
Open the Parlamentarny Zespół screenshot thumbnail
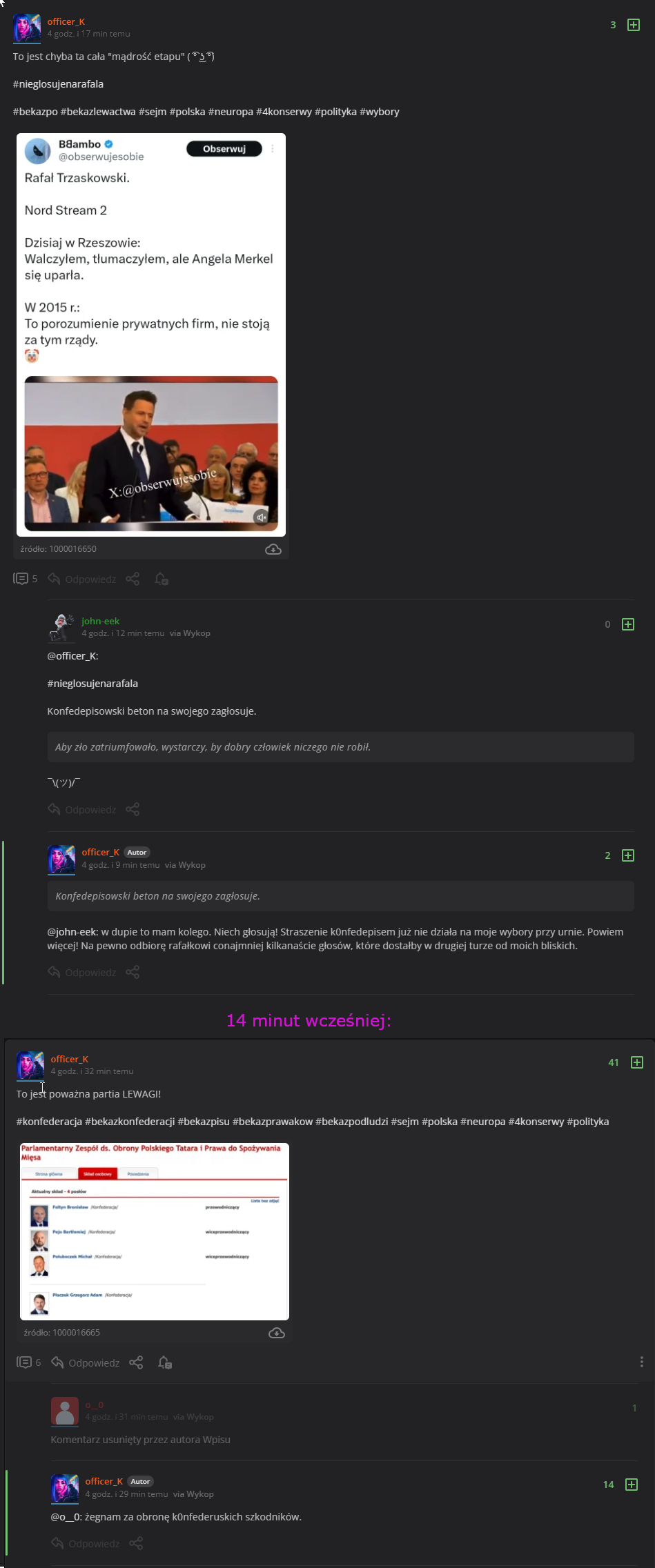coord(155,1231)
